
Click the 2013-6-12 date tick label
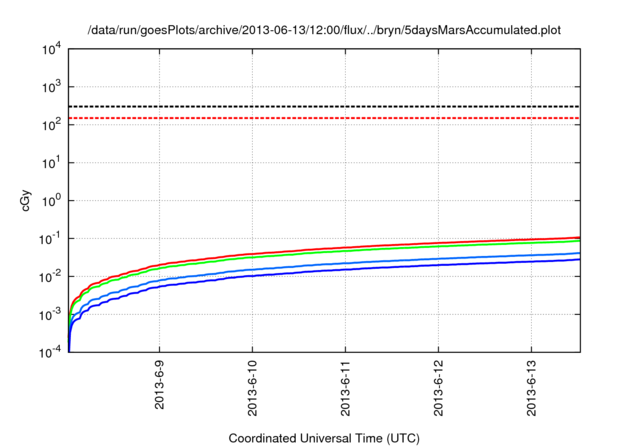(x=438, y=388)
